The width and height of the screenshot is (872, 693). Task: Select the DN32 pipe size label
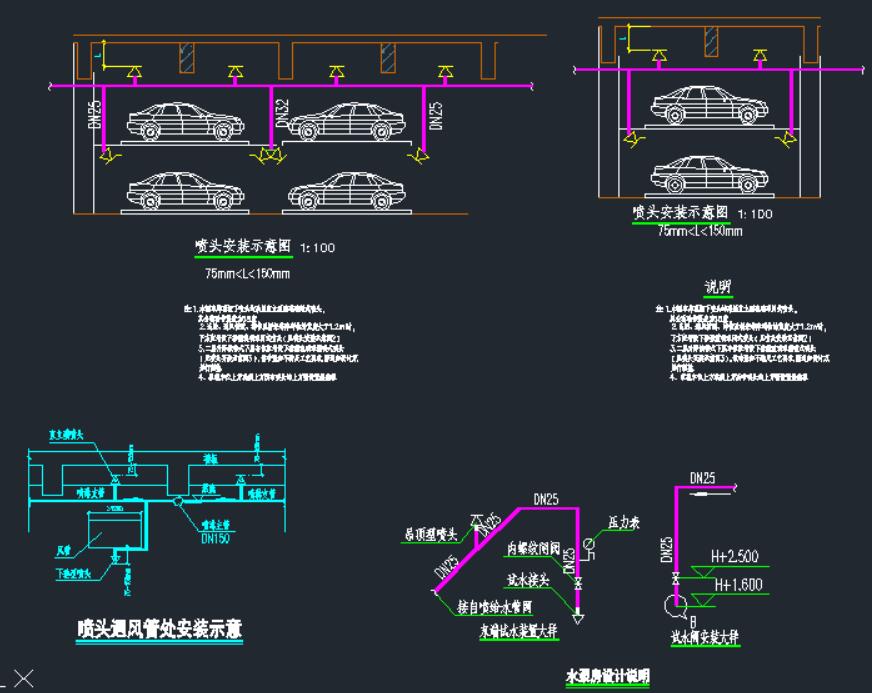pyautogui.click(x=283, y=113)
